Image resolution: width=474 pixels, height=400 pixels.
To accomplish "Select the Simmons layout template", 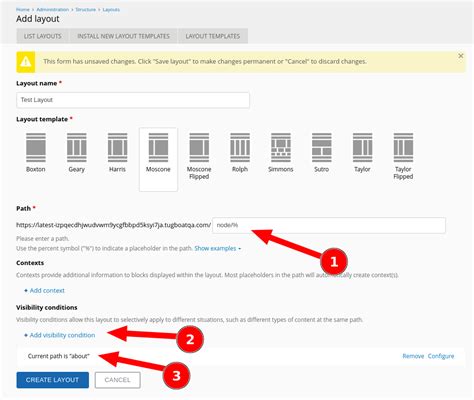I will [x=281, y=153].
